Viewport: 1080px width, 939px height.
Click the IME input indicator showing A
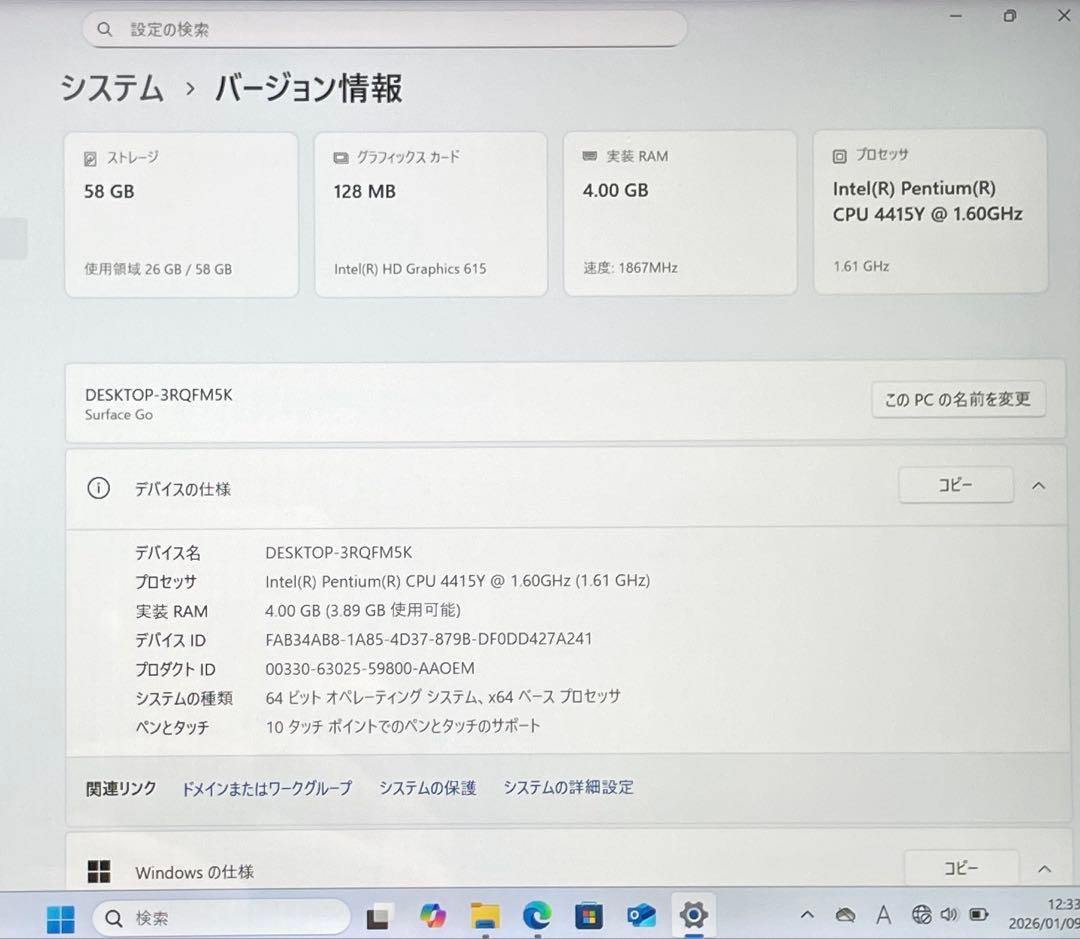(x=883, y=914)
